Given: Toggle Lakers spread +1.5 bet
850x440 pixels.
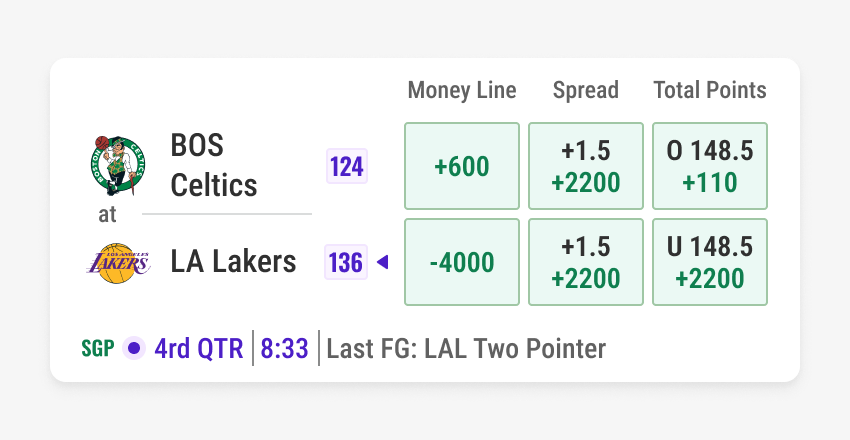Looking at the screenshot, I should (586, 262).
